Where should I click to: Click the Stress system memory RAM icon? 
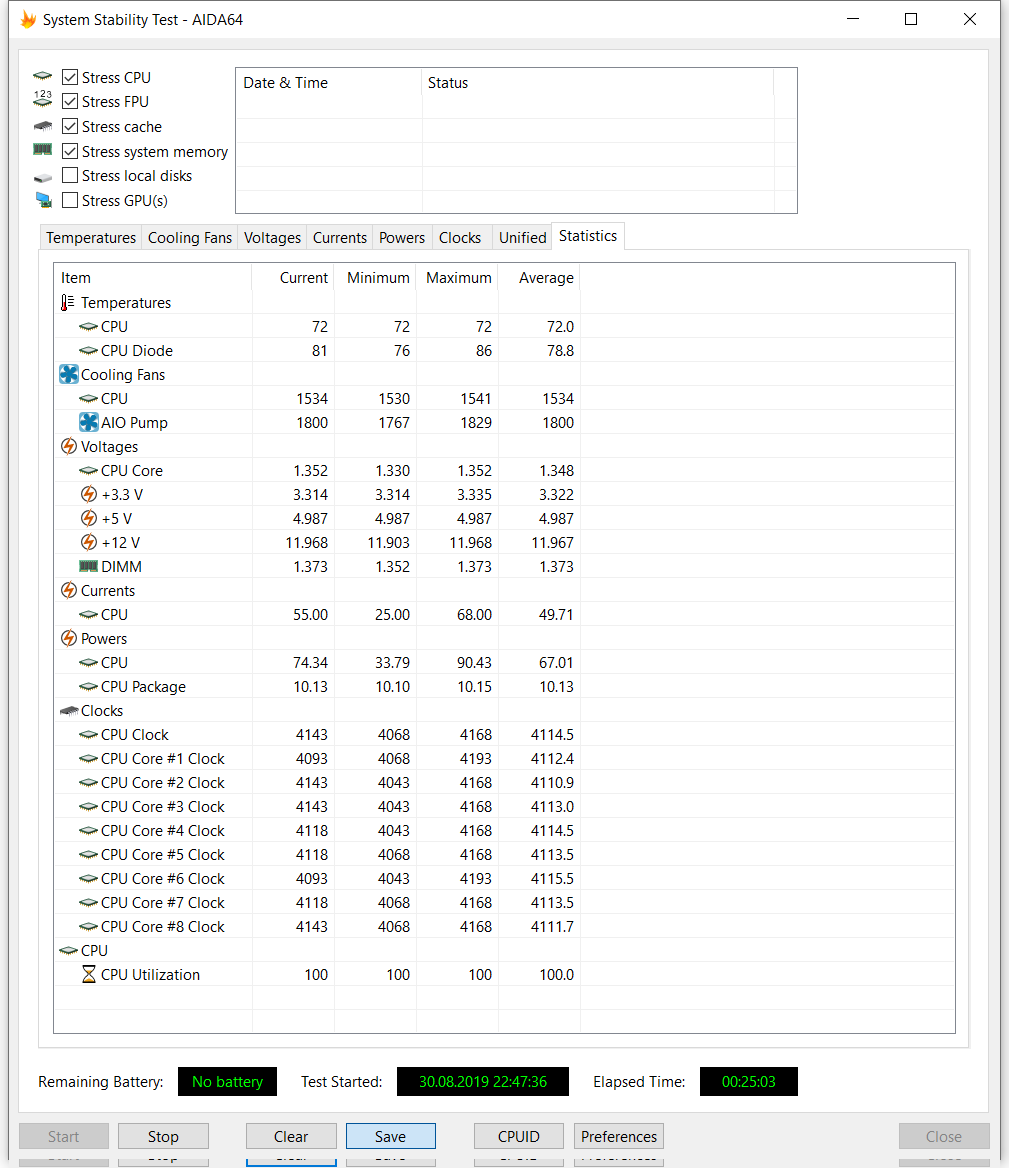(42, 150)
